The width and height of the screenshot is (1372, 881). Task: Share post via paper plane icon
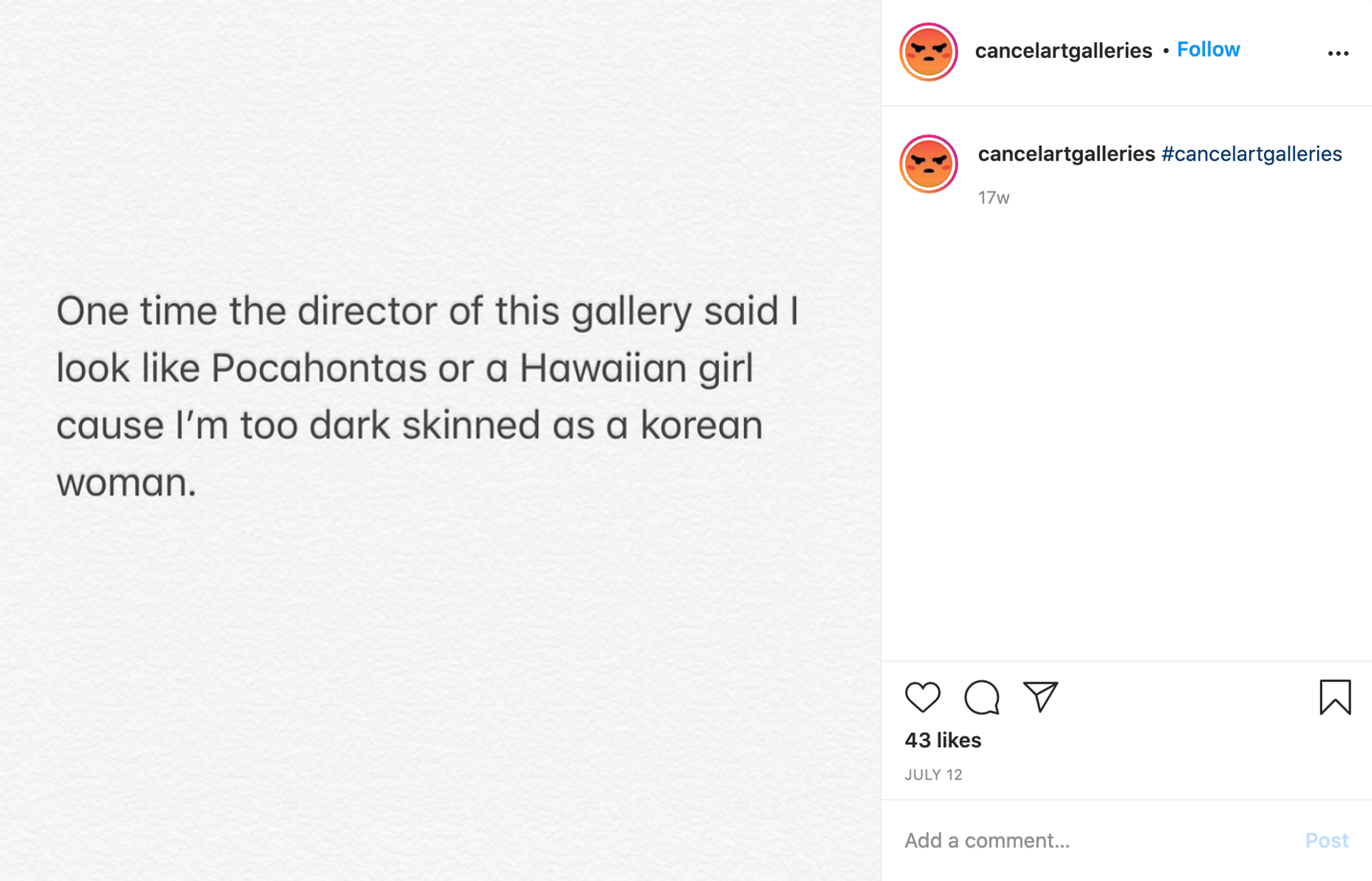pyautogui.click(x=1040, y=697)
